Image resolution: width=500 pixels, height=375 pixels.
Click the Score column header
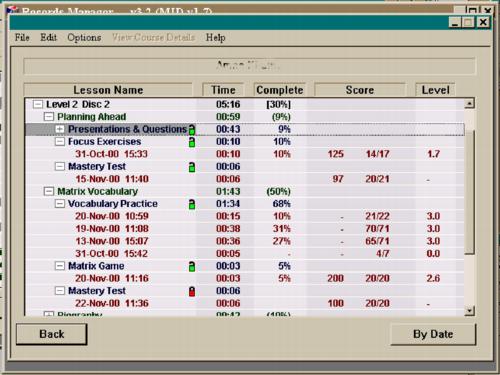[360, 90]
